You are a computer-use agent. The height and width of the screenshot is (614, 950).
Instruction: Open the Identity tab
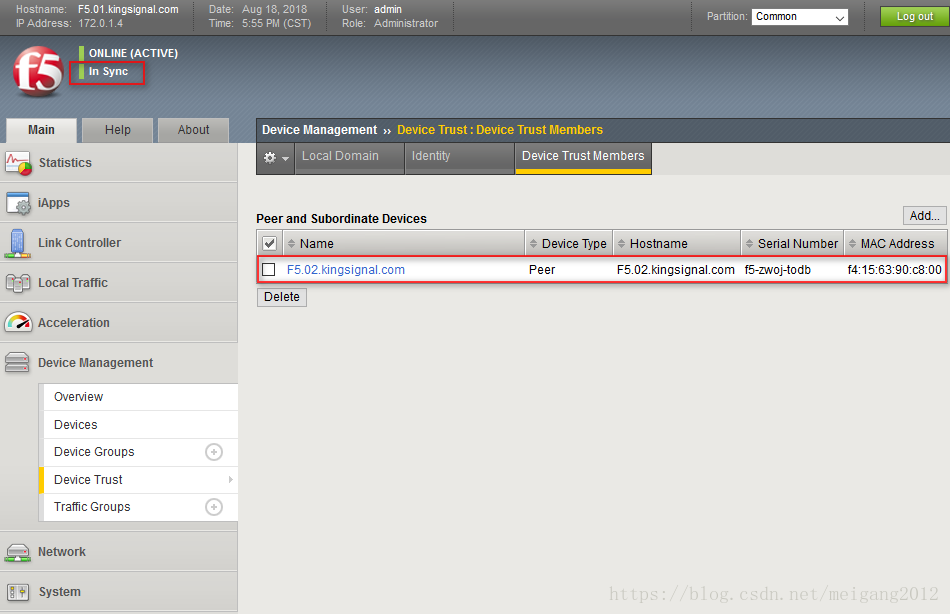[x=459, y=156]
